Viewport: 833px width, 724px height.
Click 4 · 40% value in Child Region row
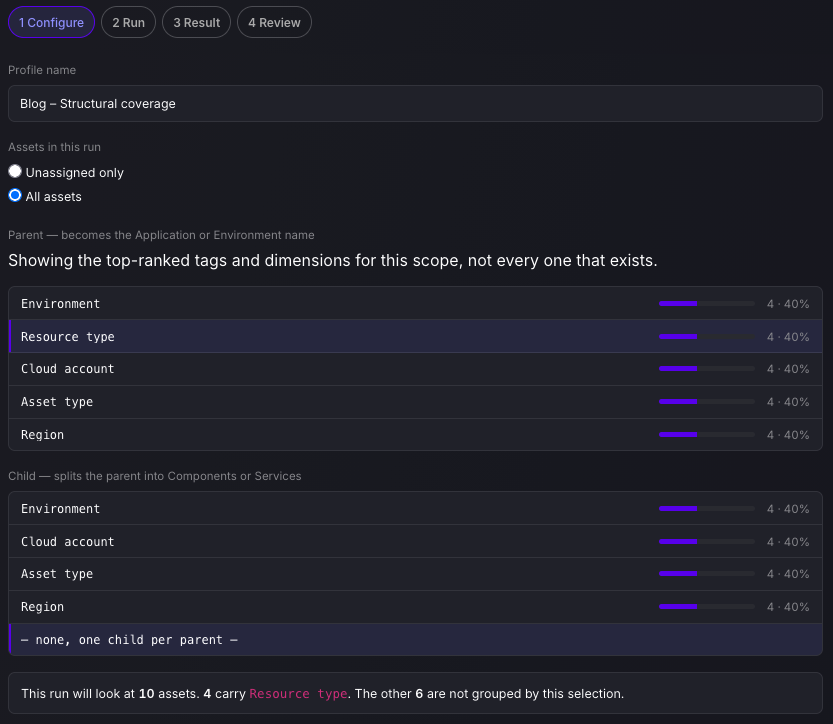(788, 607)
